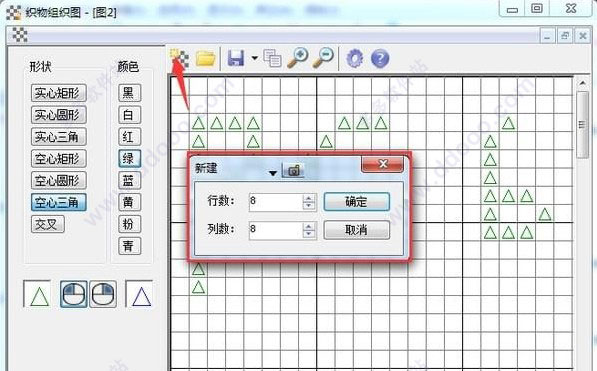
Task: Click the copy toolbar icon
Action: [273, 59]
